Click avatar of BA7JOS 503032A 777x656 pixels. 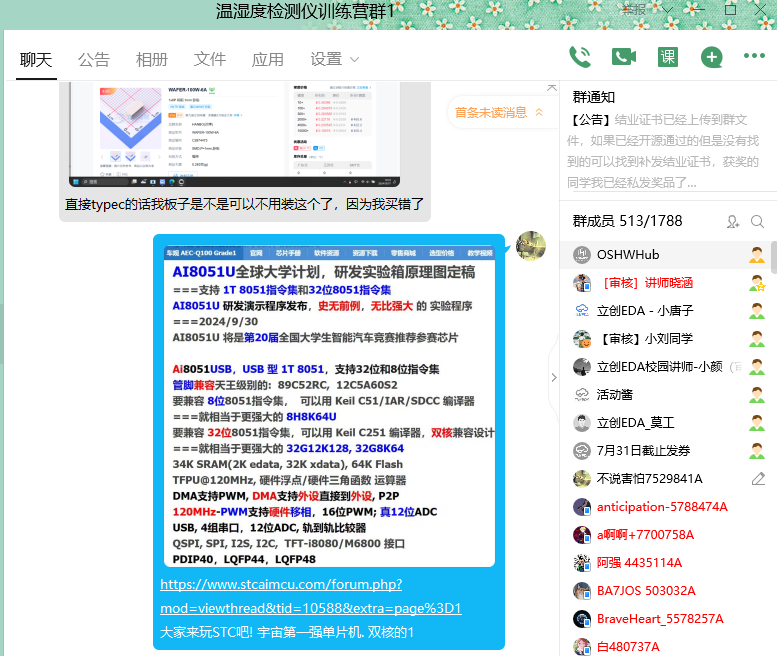pyautogui.click(x=582, y=591)
